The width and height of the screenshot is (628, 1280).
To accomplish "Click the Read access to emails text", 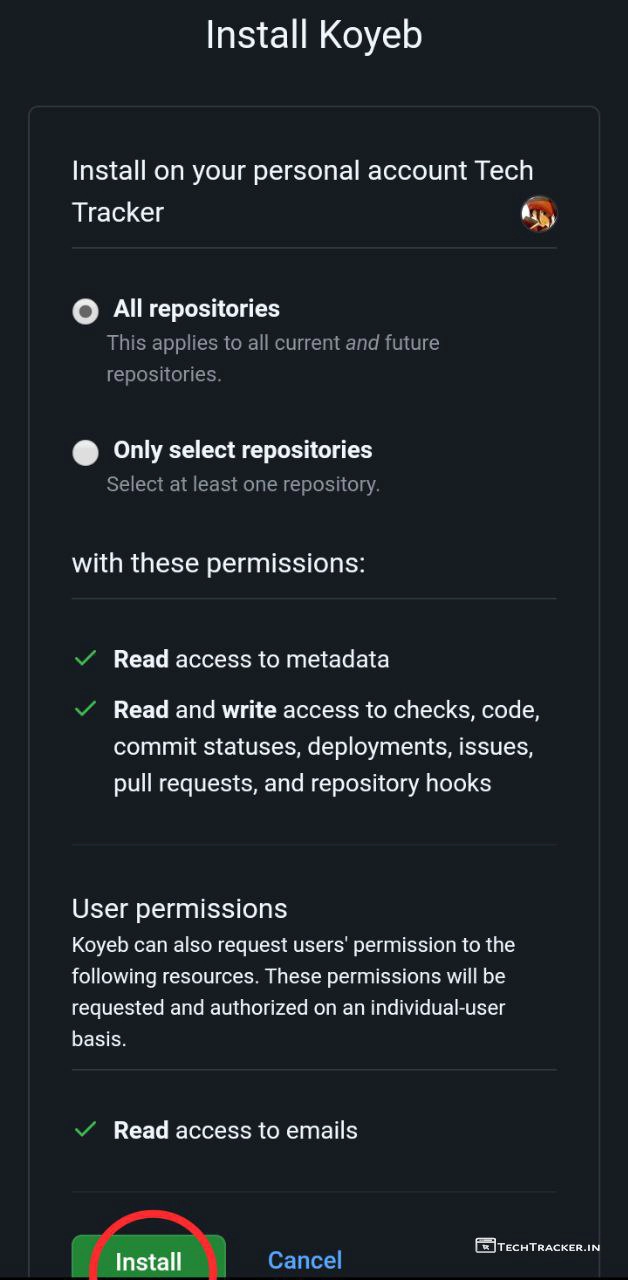I will (235, 1130).
